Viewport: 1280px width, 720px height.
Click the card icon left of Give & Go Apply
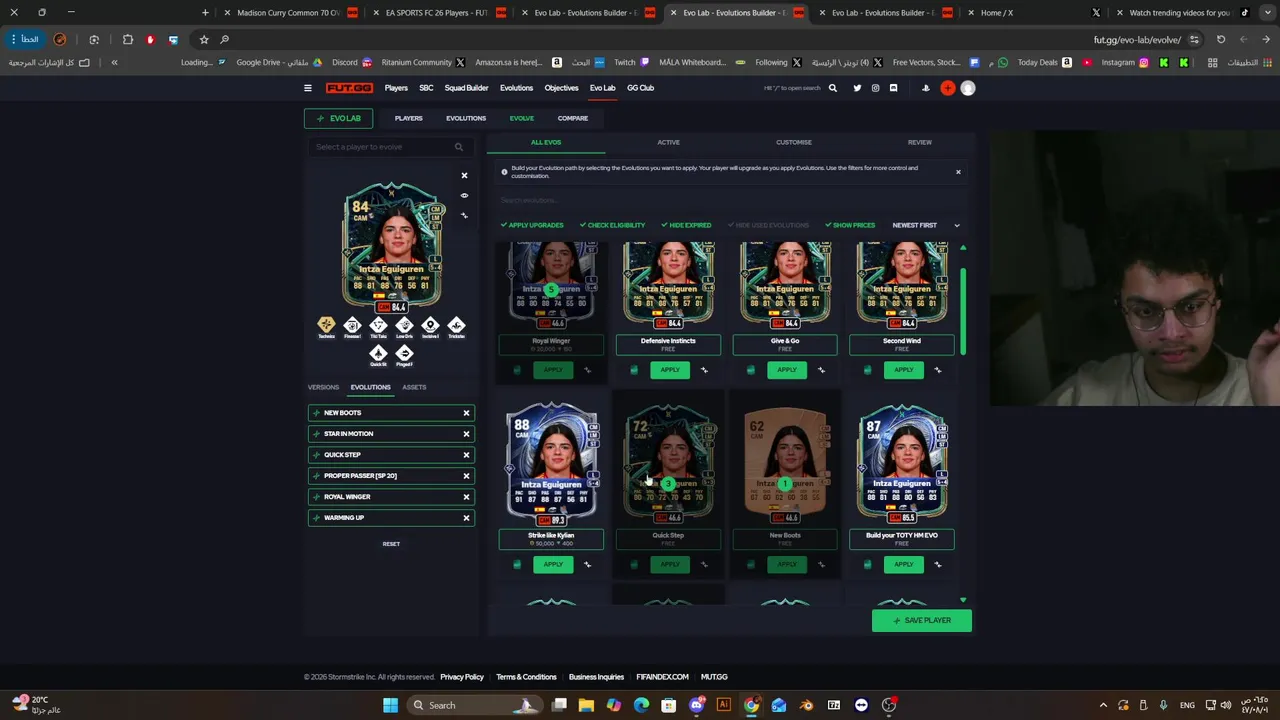click(x=751, y=370)
